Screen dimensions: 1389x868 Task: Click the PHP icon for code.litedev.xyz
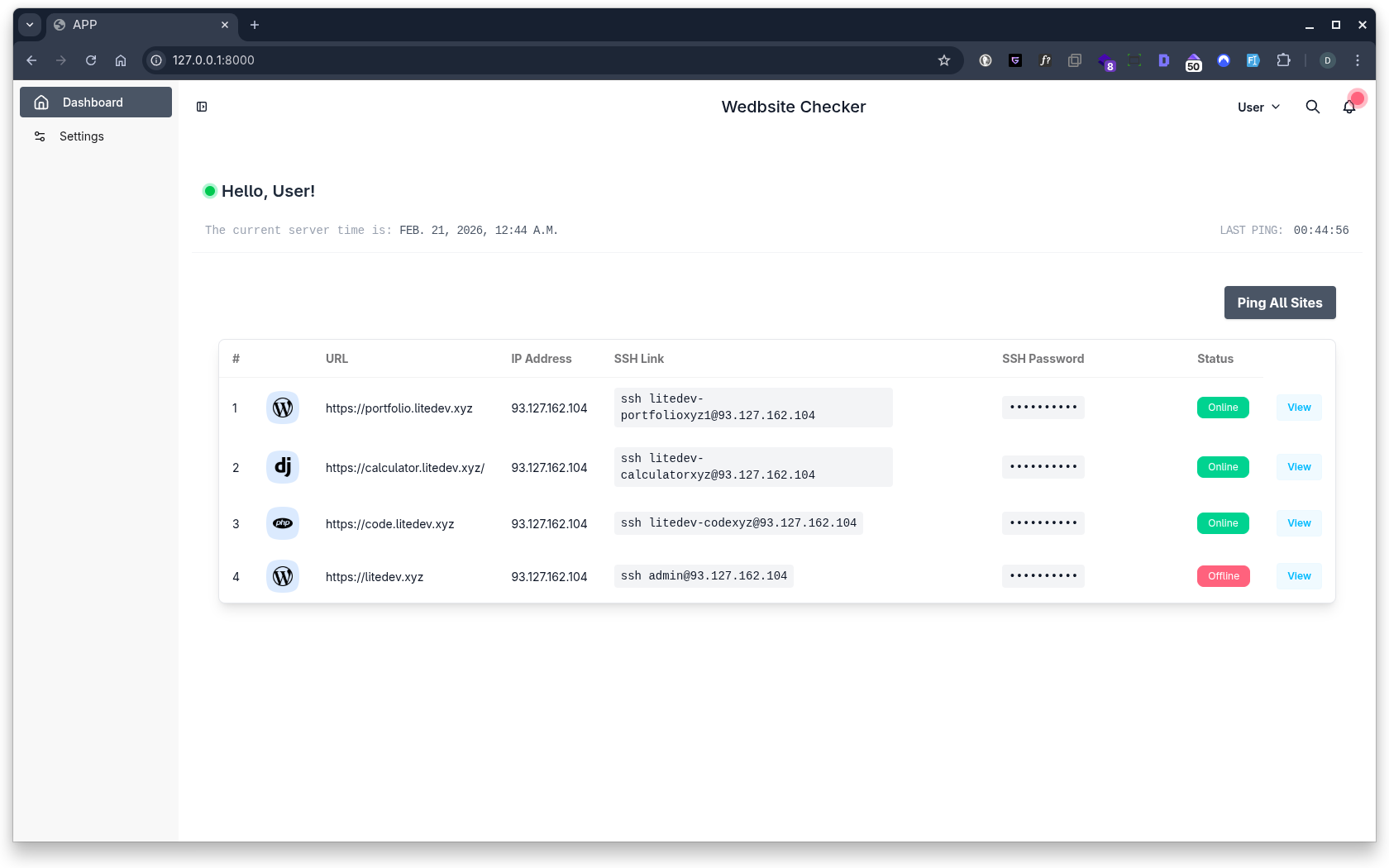point(283,523)
